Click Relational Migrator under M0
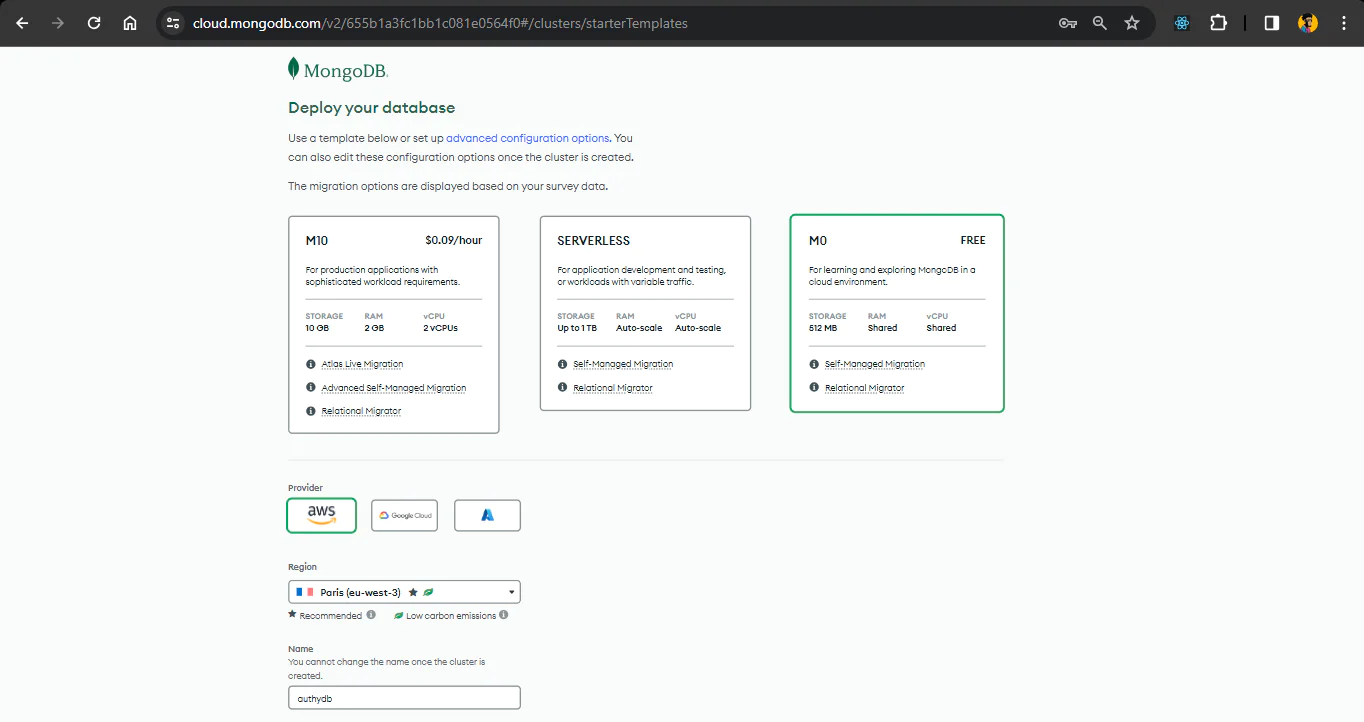Viewport: 1364px width, 722px height. pyautogui.click(x=865, y=388)
